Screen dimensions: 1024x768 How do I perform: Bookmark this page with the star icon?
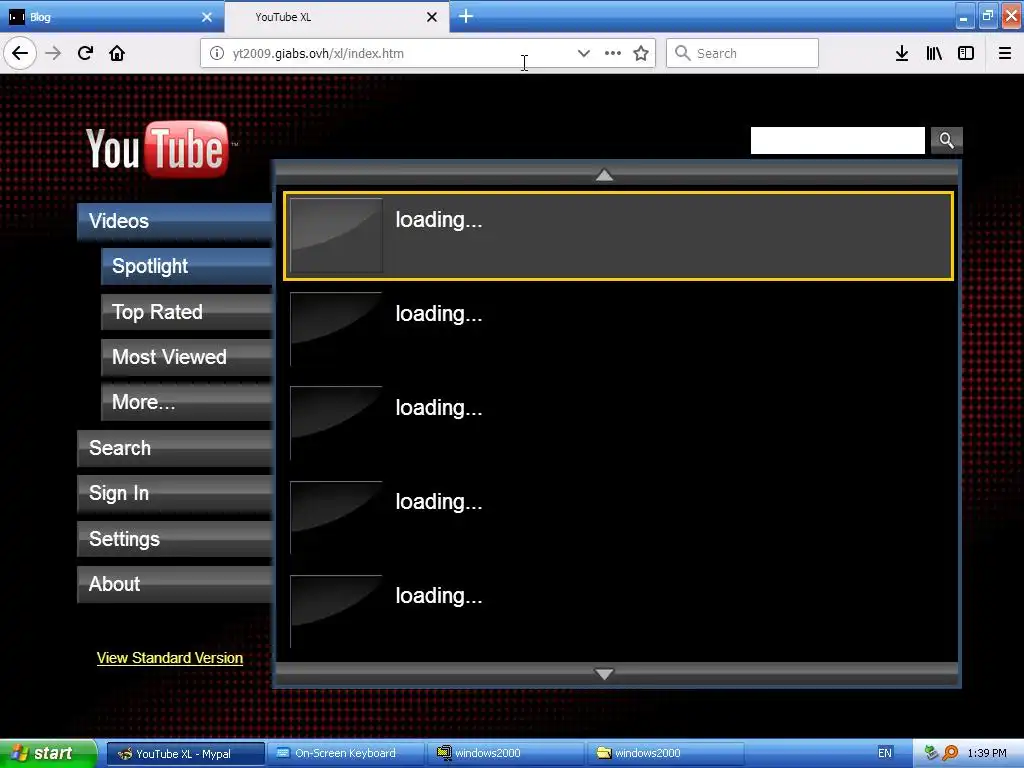[641, 54]
